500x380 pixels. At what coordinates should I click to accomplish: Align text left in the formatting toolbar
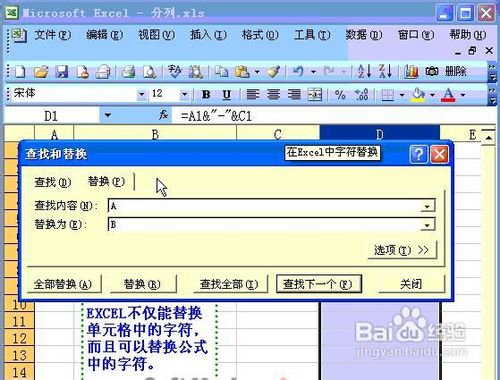coord(253,95)
